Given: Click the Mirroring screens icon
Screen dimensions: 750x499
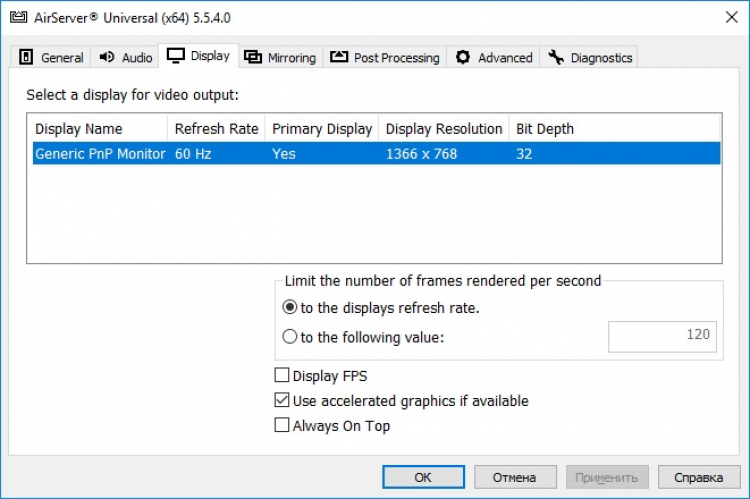Looking at the screenshot, I should click(x=253, y=57).
